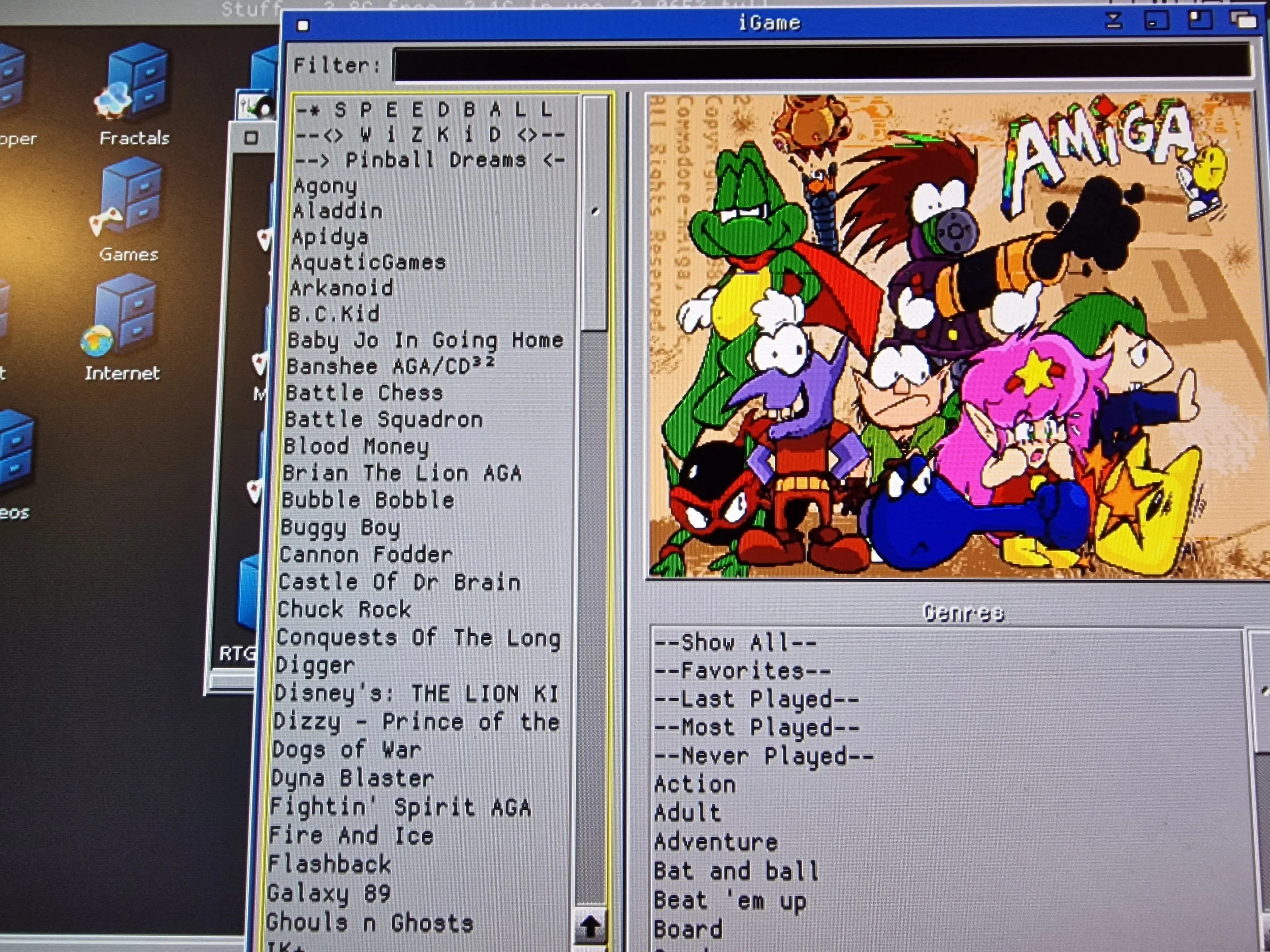Choose the --Favorites-- genre filter
The image size is (1270, 952).
coord(742,671)
